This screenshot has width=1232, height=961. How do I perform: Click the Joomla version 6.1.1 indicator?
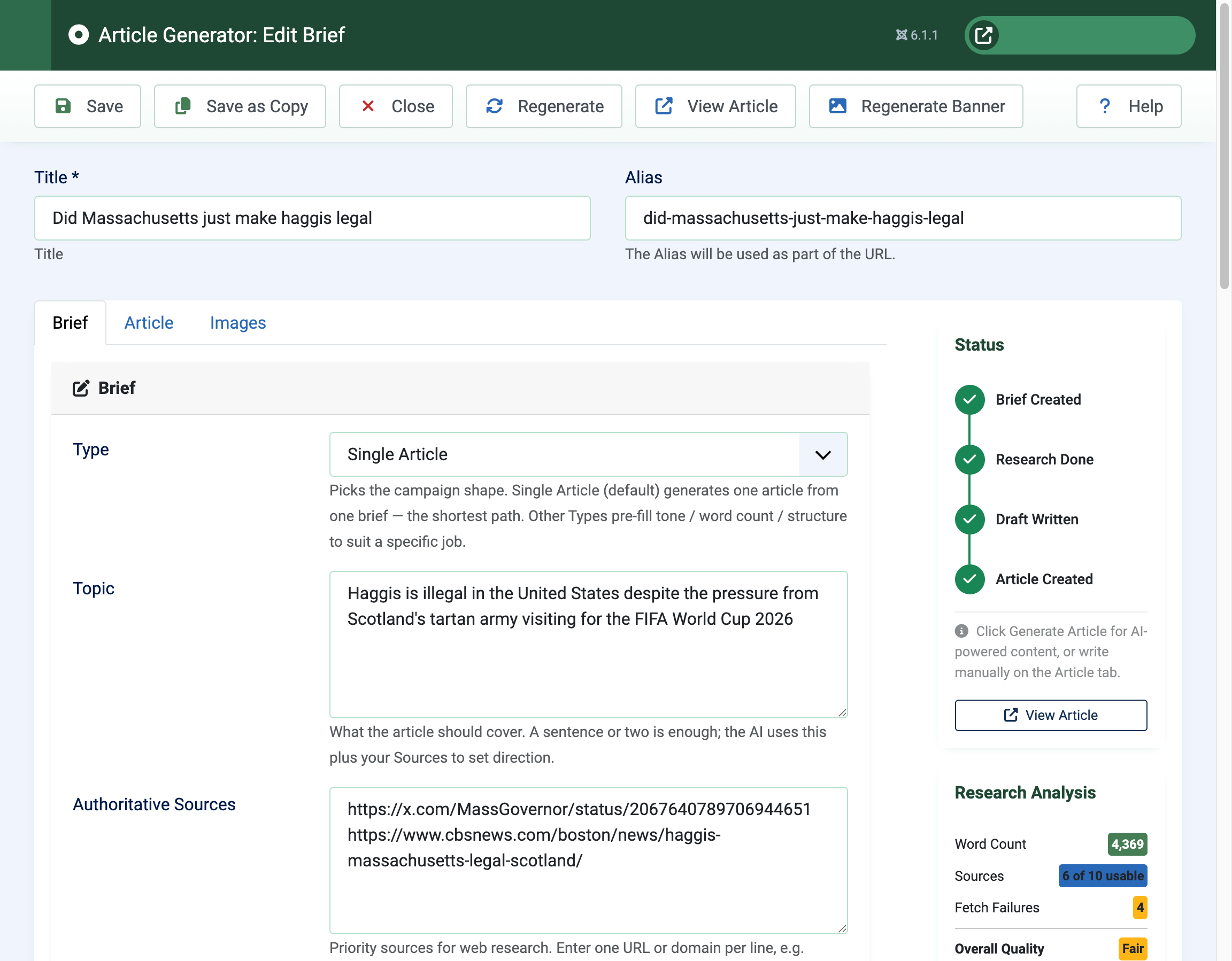click(917, 35)
